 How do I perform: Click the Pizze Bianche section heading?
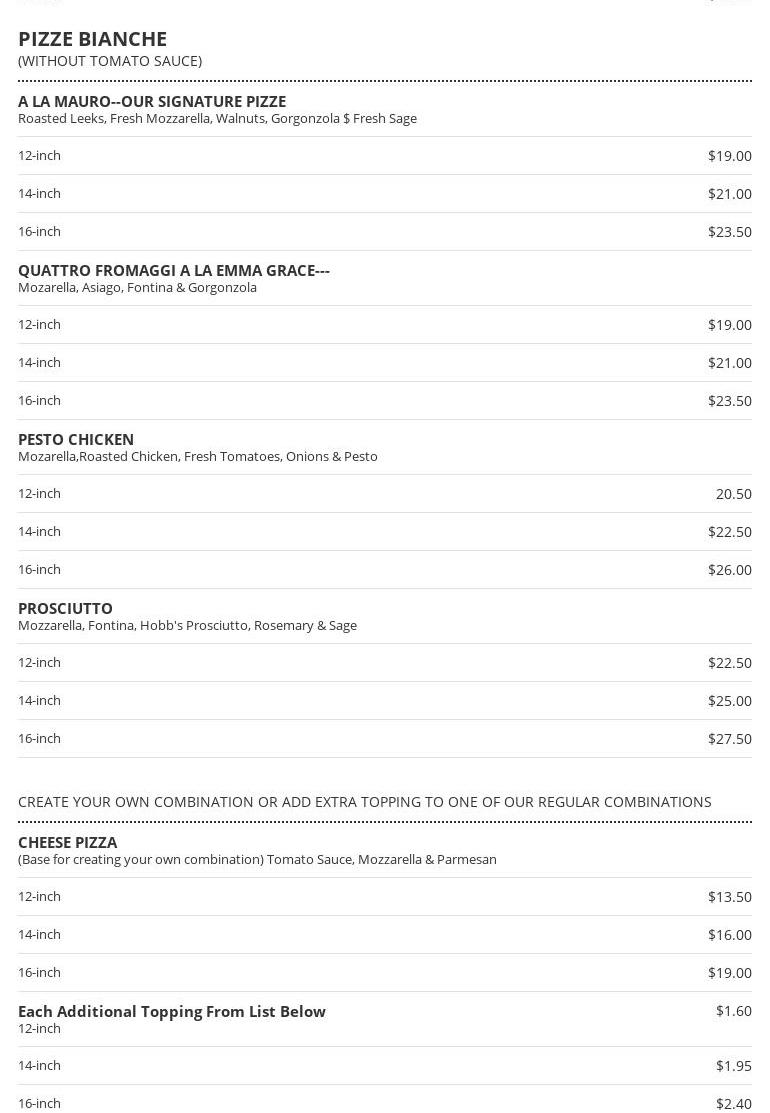click(x=92, y=39)
